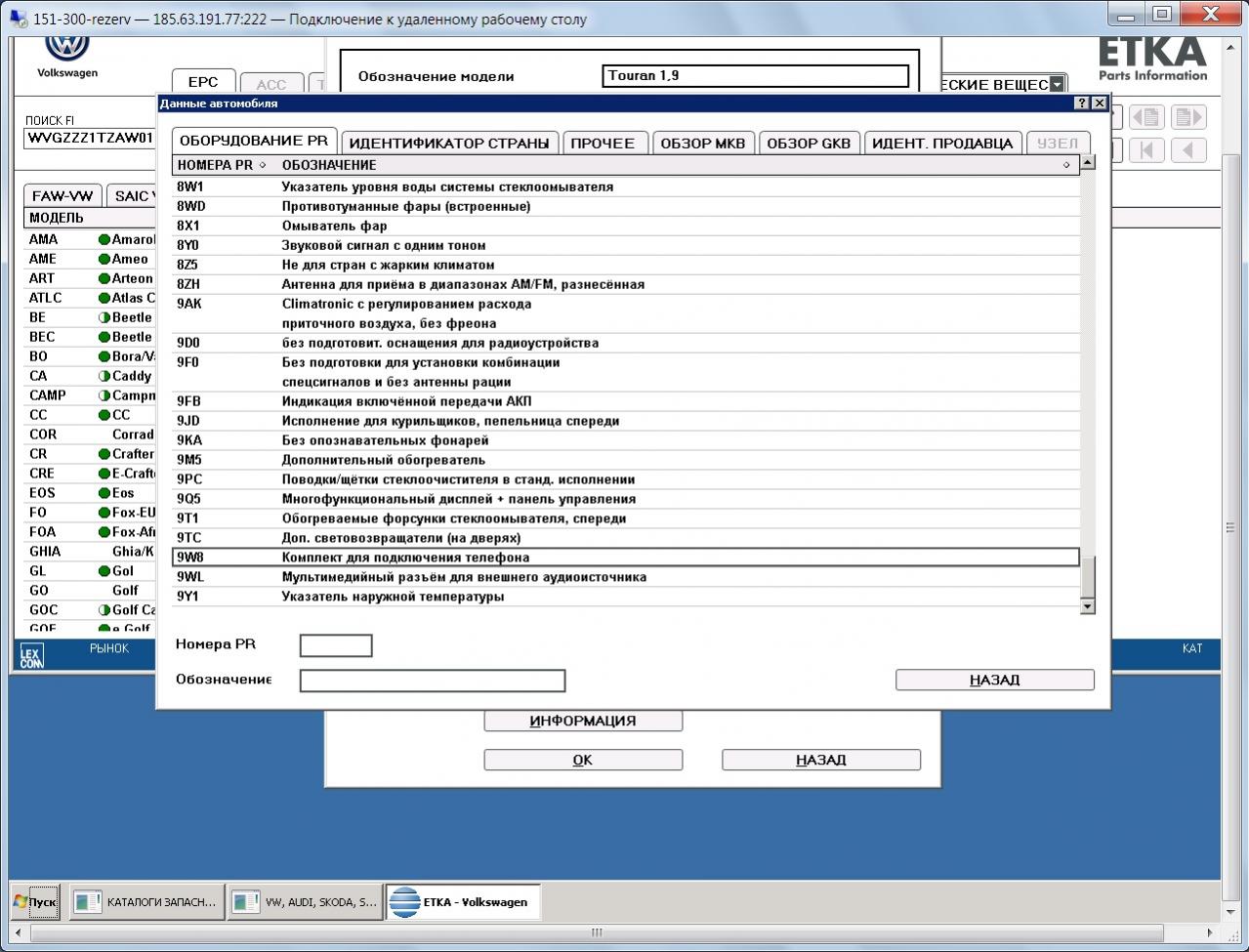Screen dimensions: 1249x952
Task: Select row 9JD Исполнение для курильщиков
Action: click(626, 421)
